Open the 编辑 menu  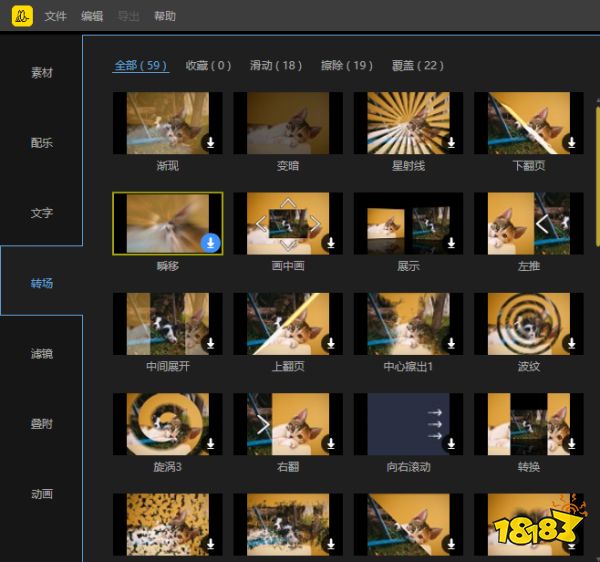pos(92,16)
